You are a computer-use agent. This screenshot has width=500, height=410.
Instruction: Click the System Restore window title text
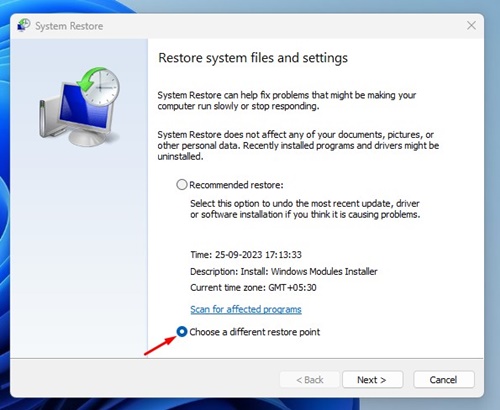coord(69,26)
